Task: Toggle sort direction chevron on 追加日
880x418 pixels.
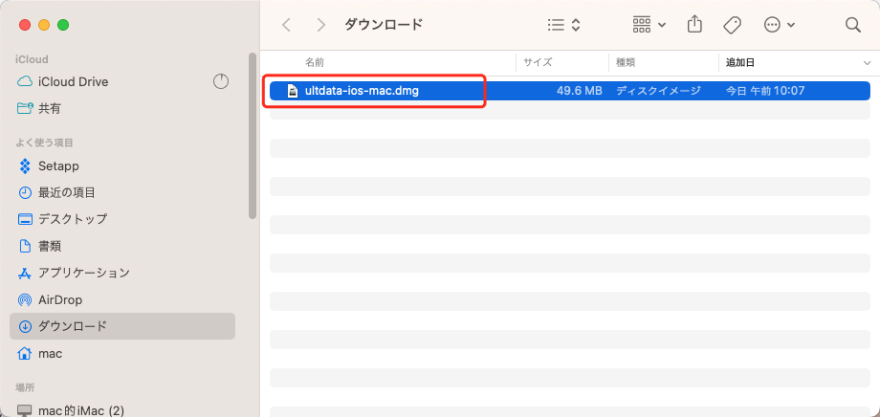Action: 868,63
